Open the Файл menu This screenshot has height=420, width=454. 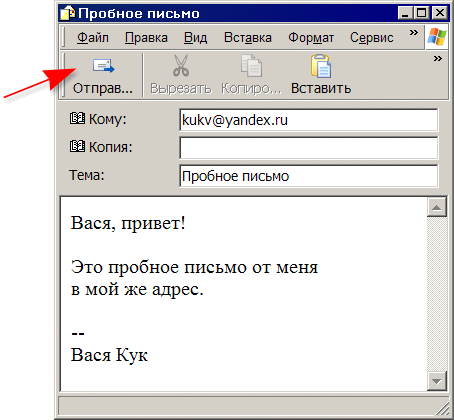click(x=93, y=37)
